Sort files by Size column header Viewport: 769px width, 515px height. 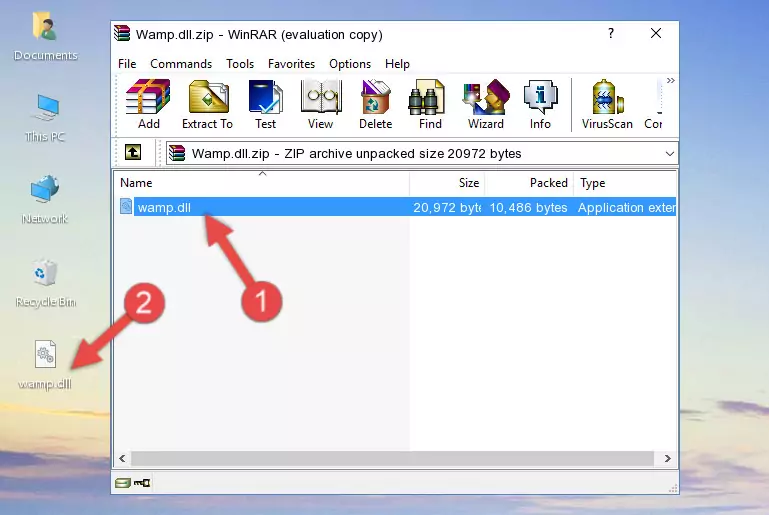(447, 183)
